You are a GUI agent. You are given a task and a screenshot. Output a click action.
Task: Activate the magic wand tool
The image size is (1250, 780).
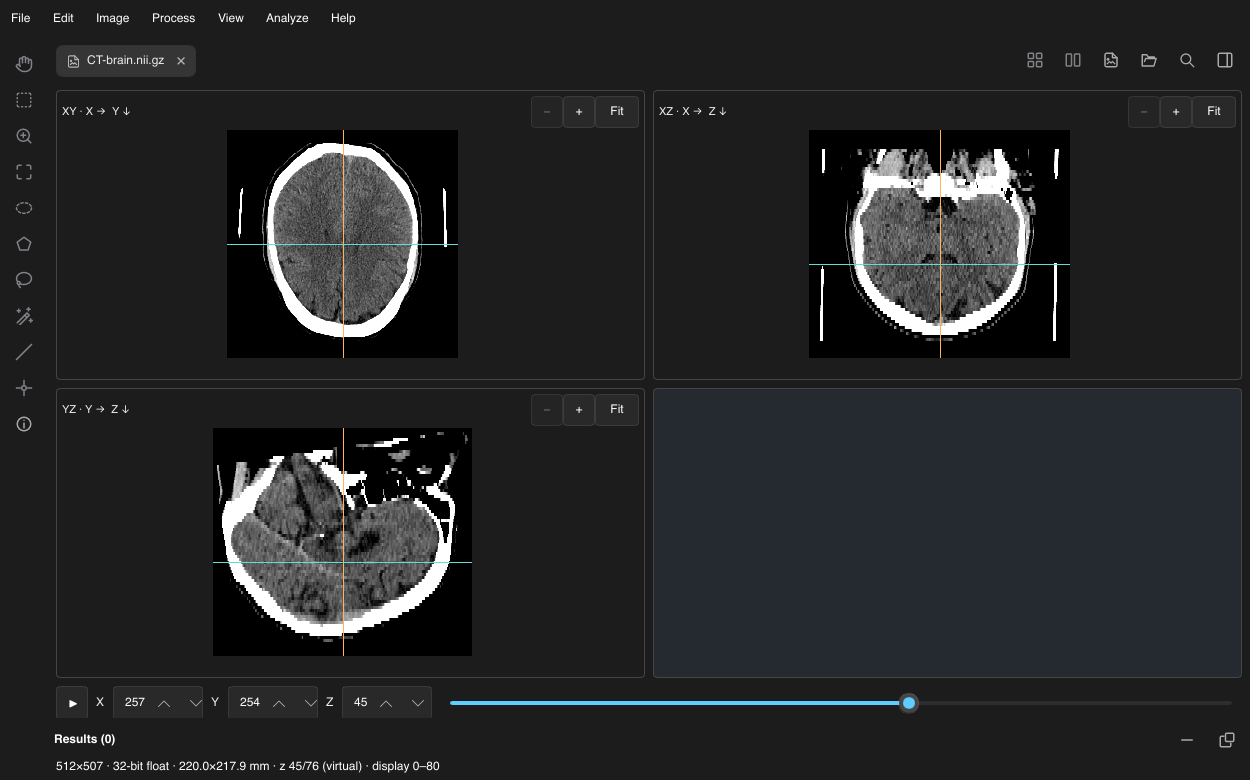pyautogui.click(x=24, y=316)
